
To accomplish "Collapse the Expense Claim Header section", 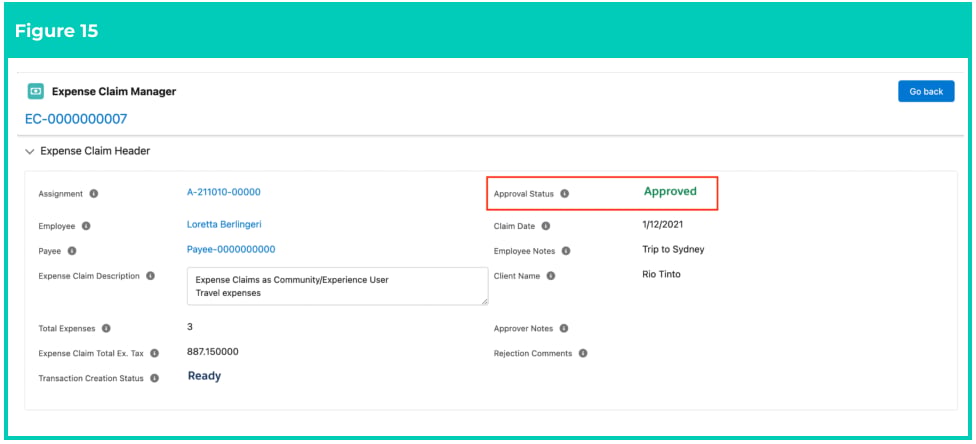I will 30,151.
